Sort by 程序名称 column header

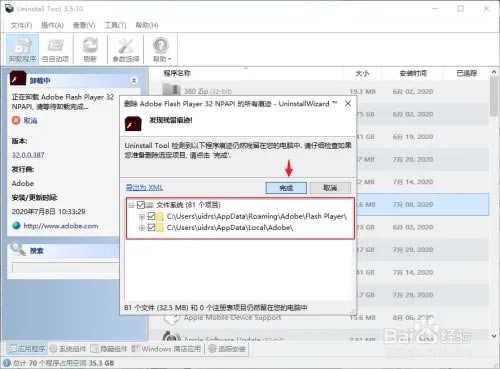tap(177, 73)
